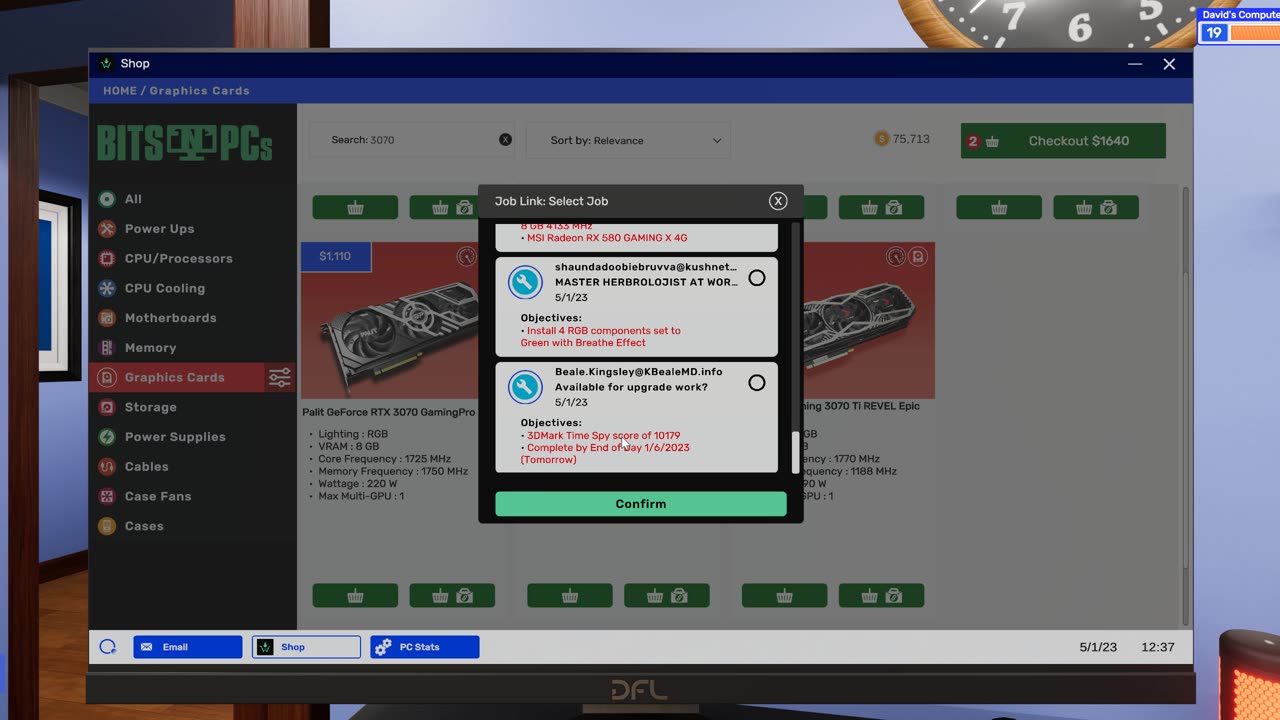Add 3070 Ti REVEL Epic with job link
Image resolution: width=1280 pixels, height=720 pixels.
pos(881,596)
